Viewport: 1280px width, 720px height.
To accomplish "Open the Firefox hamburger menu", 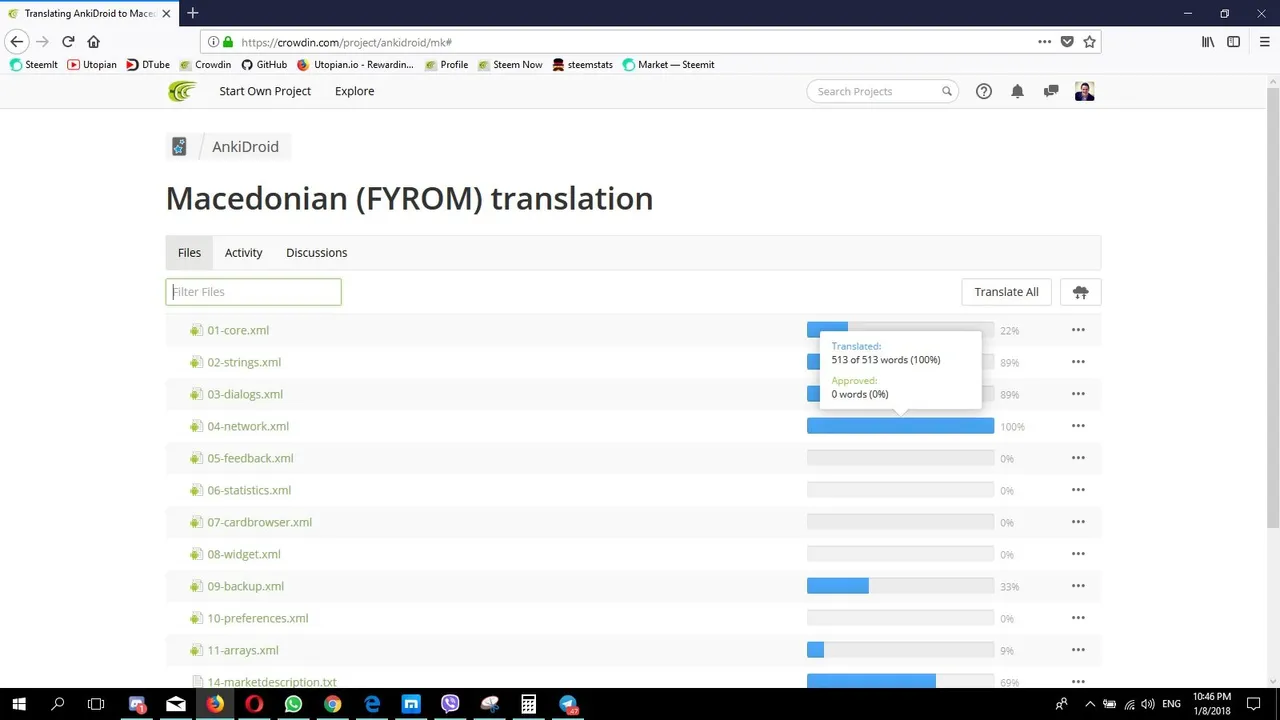I will coord(1264,42).
